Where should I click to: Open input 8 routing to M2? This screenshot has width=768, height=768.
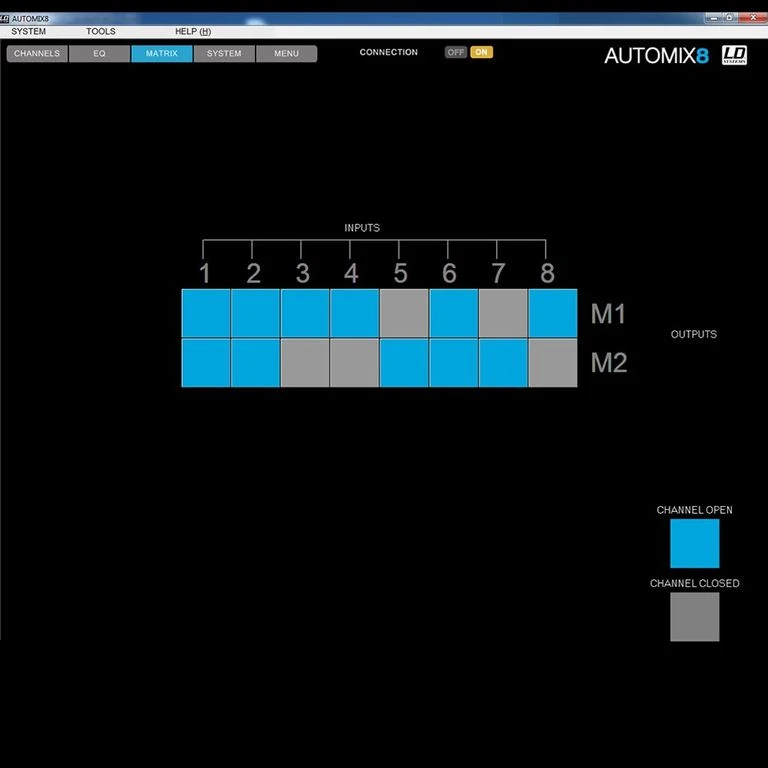tap(553, 363)
